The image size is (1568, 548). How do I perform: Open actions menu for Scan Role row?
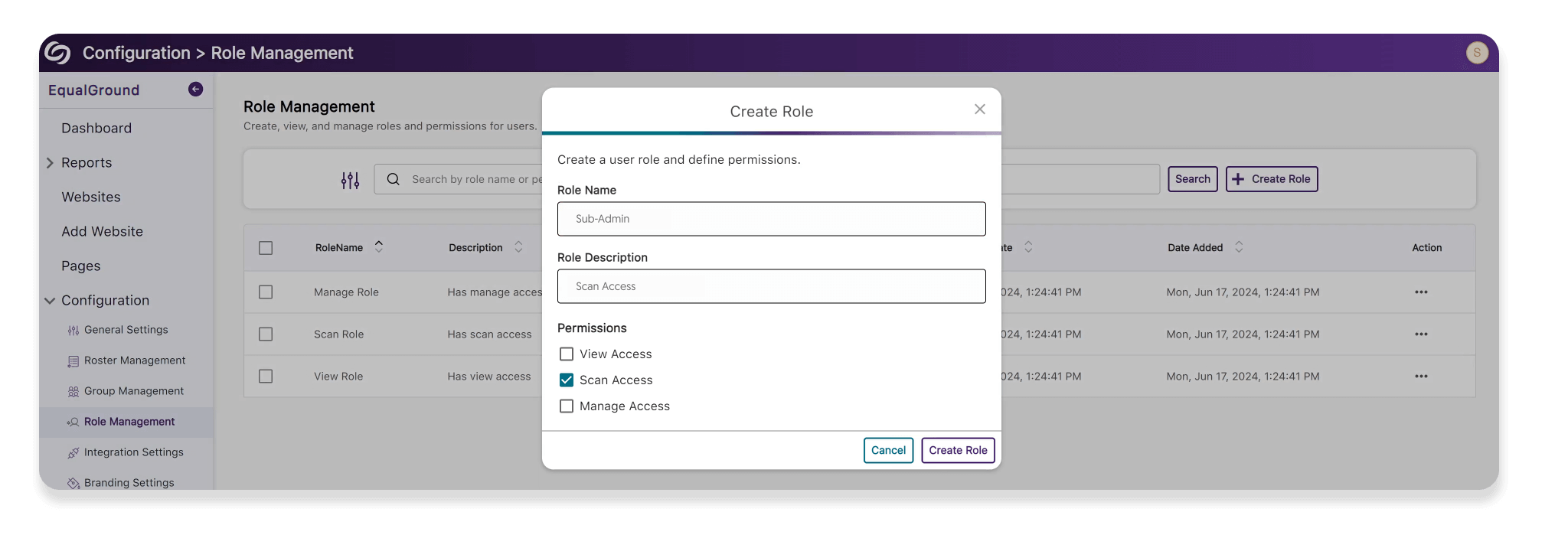click(1420, 334)
